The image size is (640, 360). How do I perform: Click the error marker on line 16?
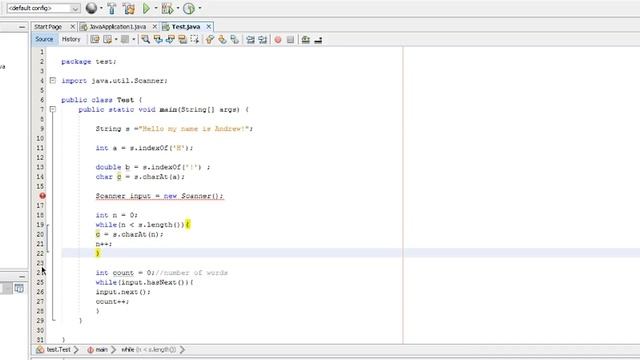click(x=42, y=196)
